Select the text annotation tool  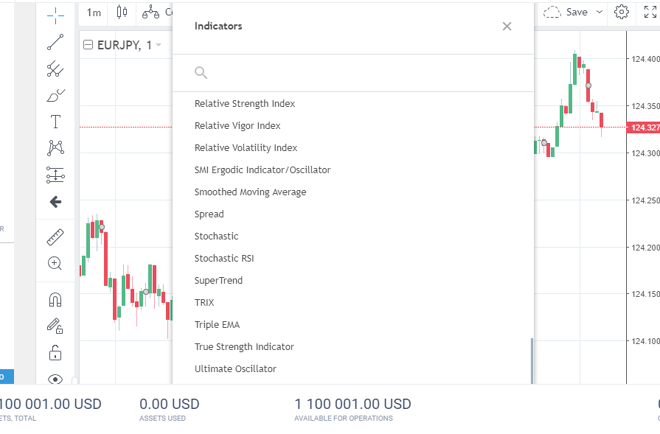55,122
